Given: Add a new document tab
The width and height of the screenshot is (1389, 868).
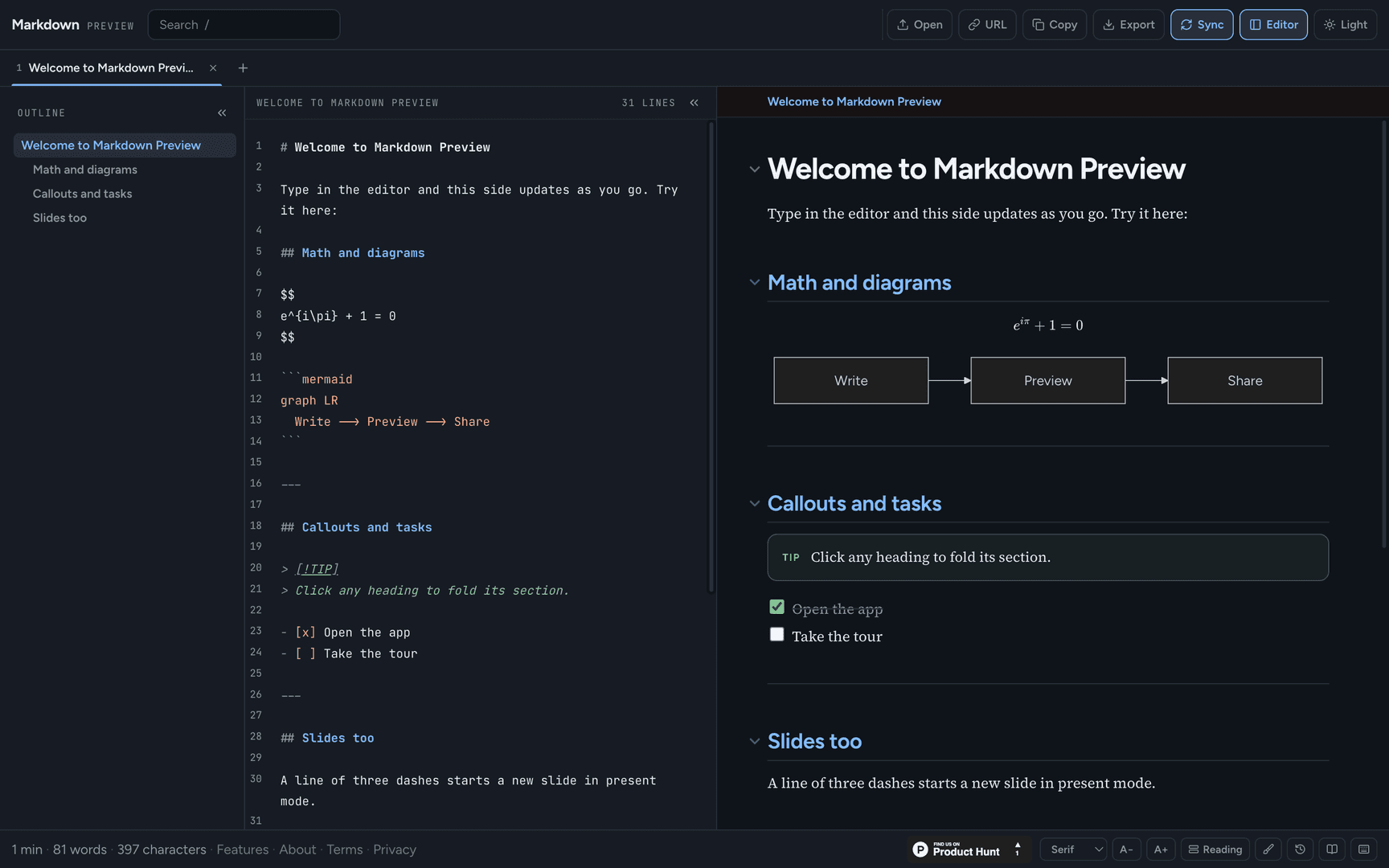Looking at the screenshot, I should click(x=243, y=68).
